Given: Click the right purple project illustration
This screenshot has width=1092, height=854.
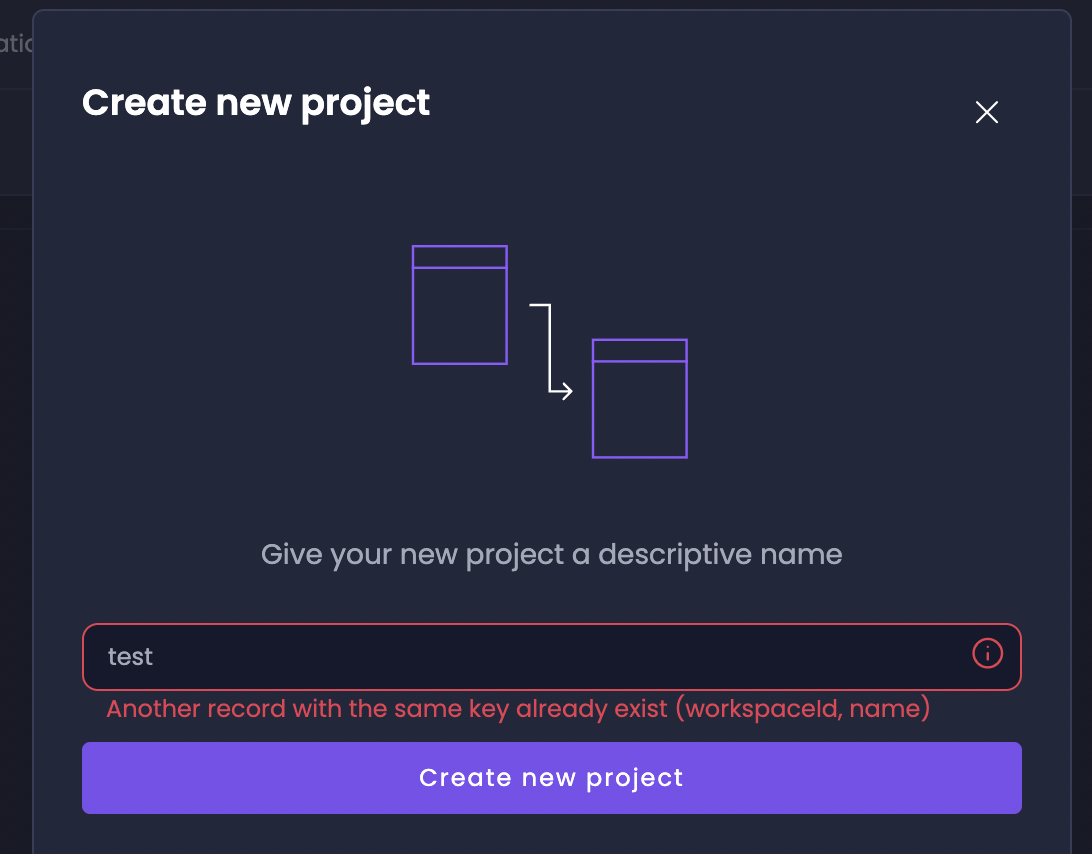Looking at the screenshot, I should pos(639,398).
